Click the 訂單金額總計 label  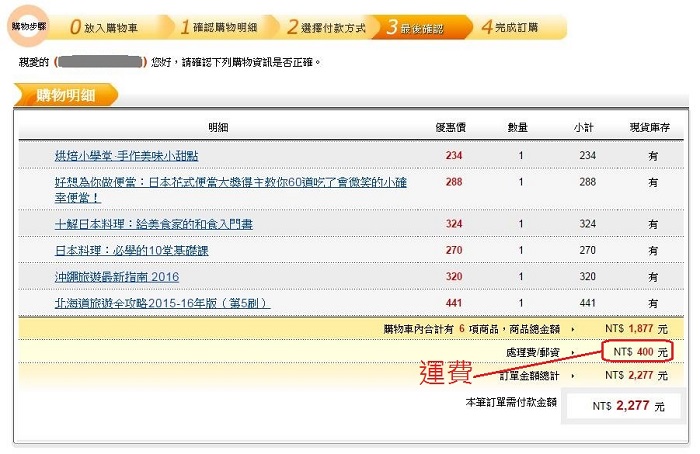coord(529,375)
